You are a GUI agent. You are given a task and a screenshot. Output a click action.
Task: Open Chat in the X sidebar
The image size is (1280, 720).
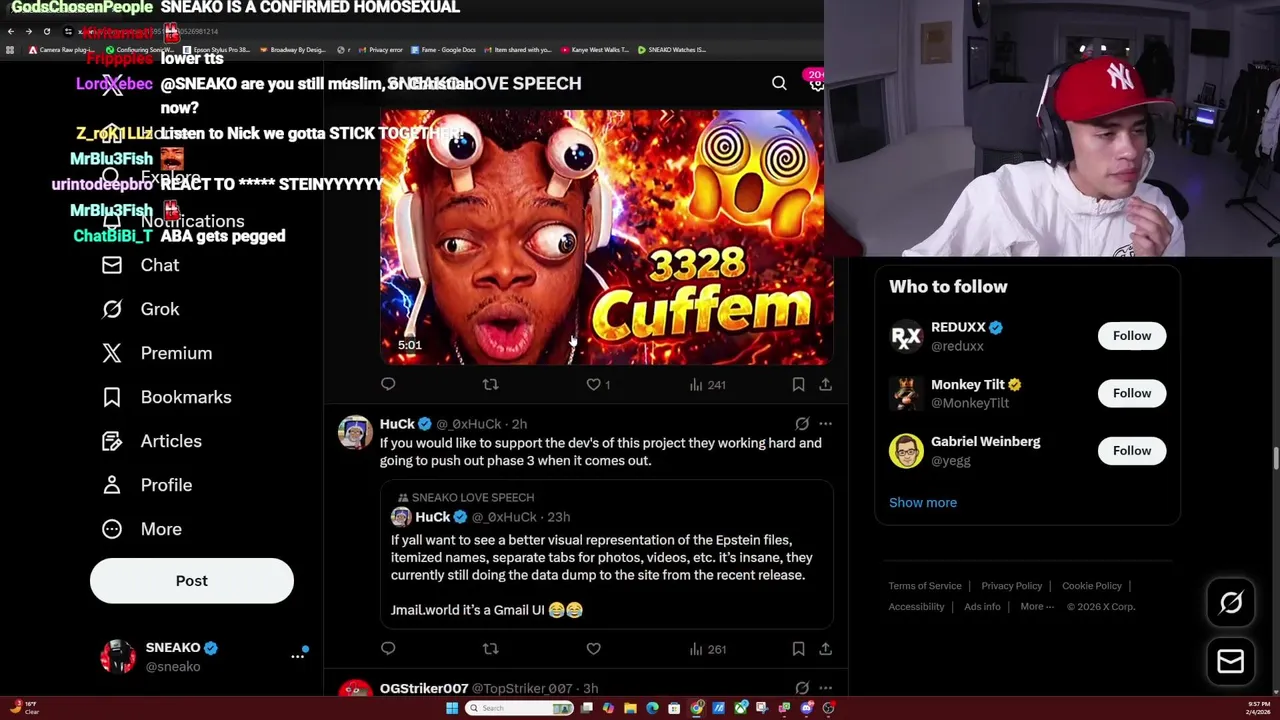140,265
